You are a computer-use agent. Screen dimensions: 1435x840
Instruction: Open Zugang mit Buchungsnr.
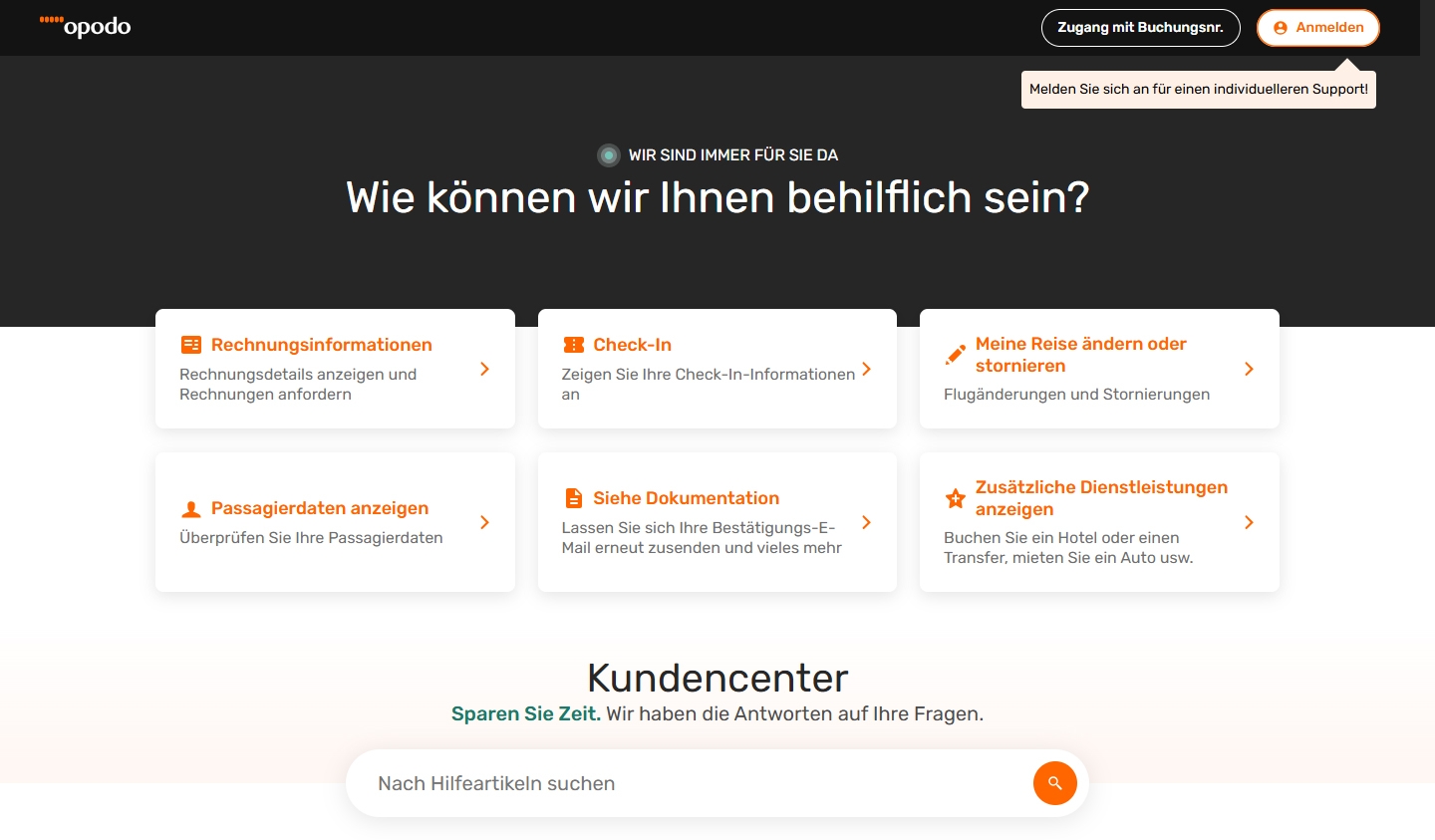click(x=1140, y=27)
